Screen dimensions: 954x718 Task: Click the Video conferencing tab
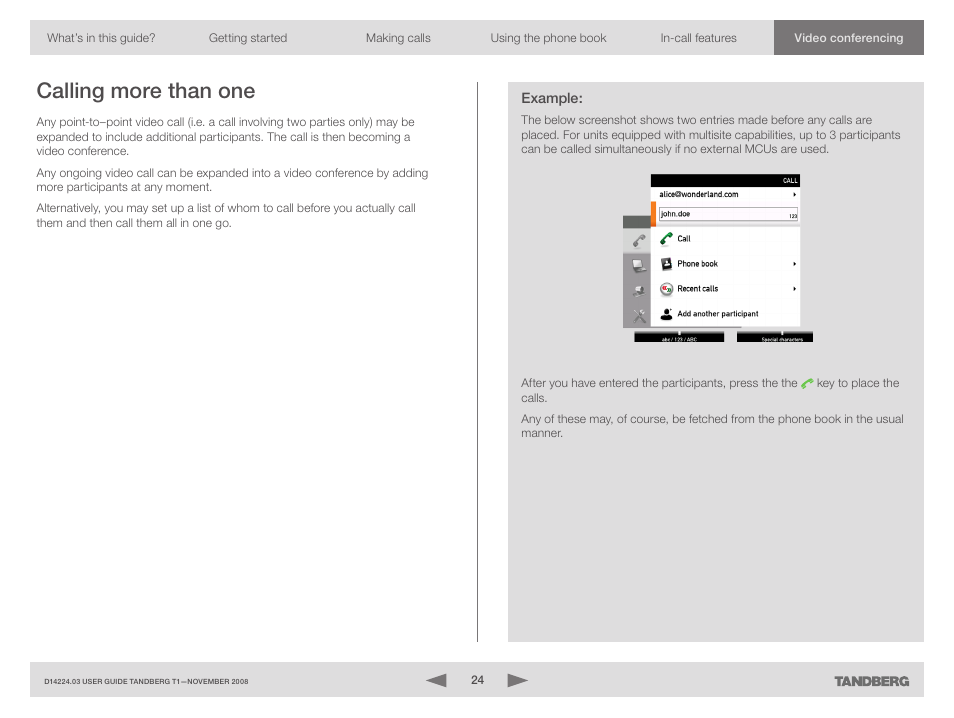[x=849, y=38]
